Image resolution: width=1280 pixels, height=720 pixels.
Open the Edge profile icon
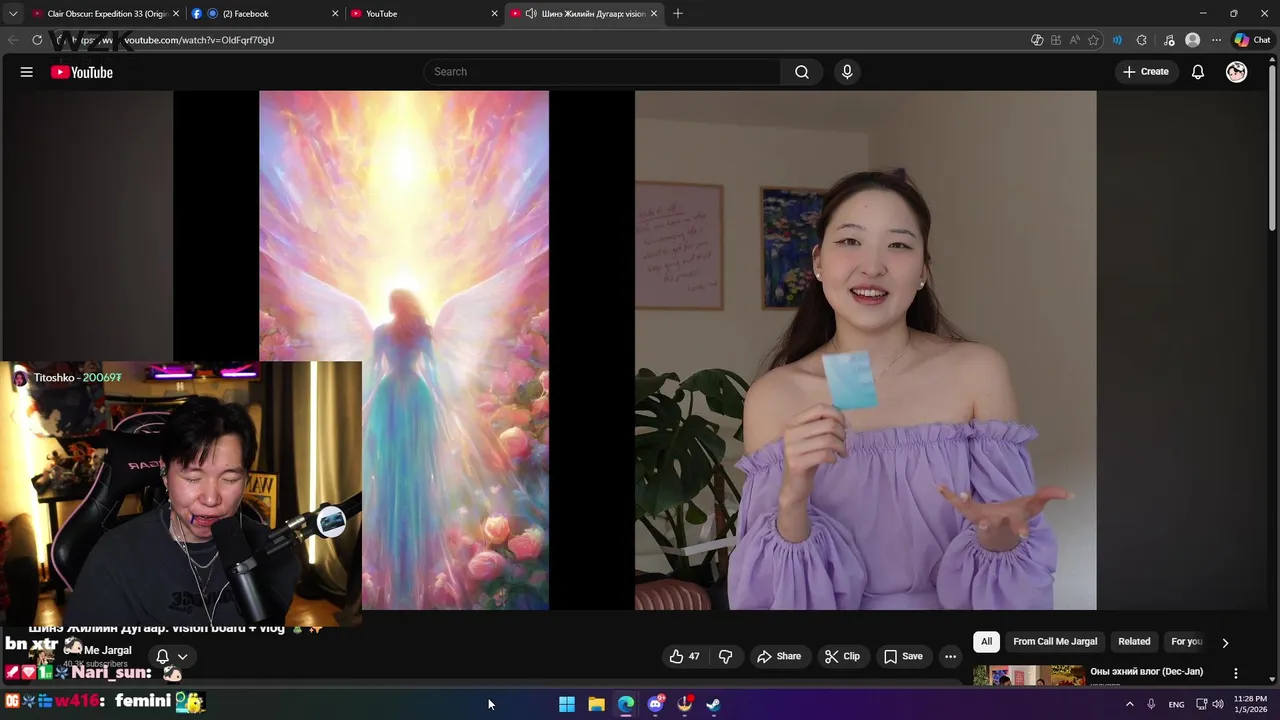click(1192, 40)
